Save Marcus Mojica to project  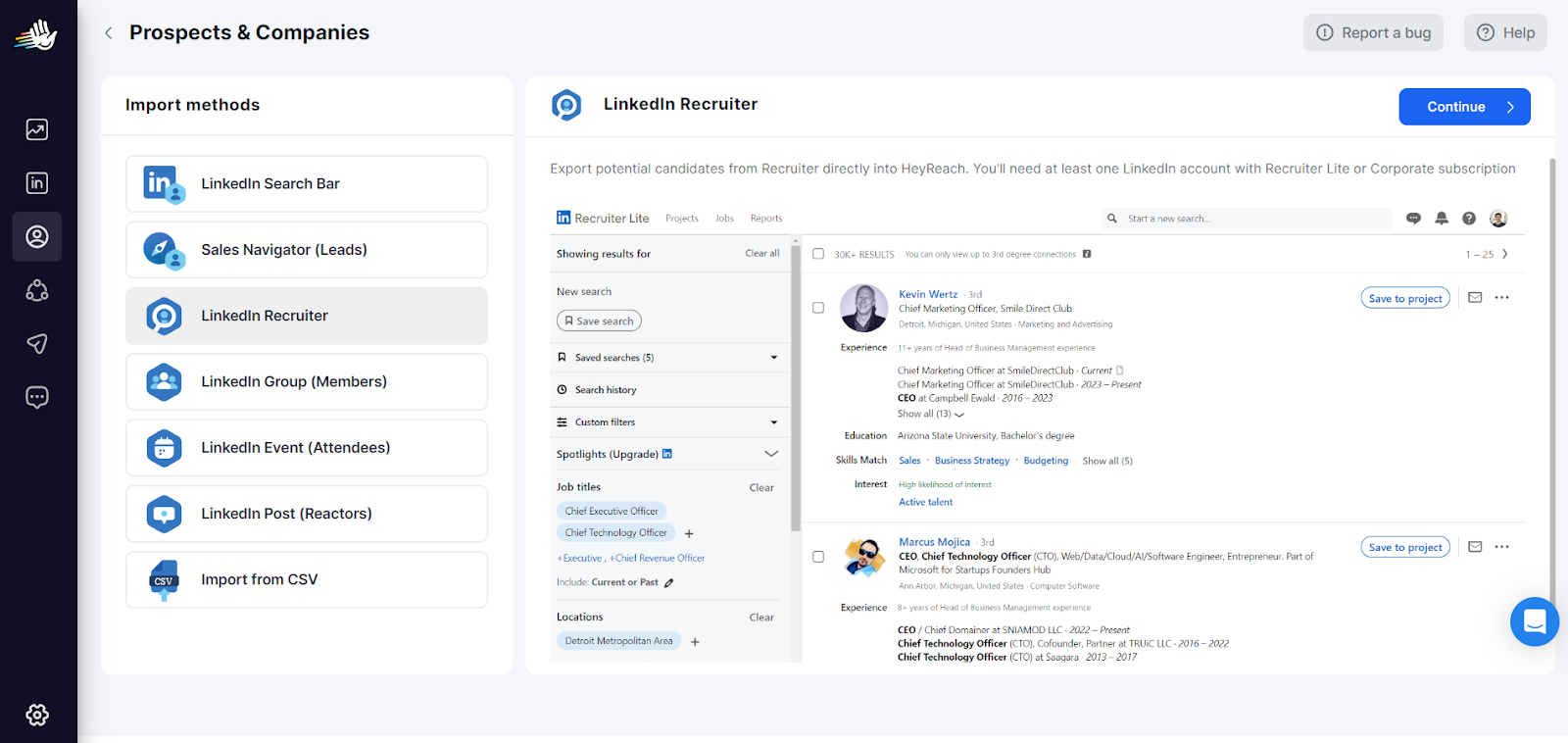tap(1405, 547)
